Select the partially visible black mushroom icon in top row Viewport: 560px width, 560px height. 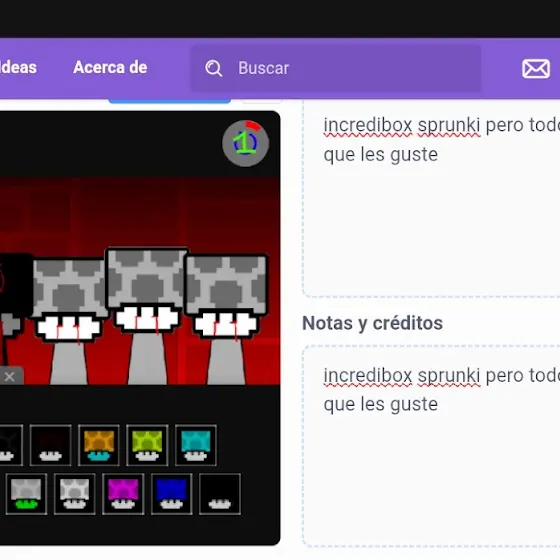11,445
